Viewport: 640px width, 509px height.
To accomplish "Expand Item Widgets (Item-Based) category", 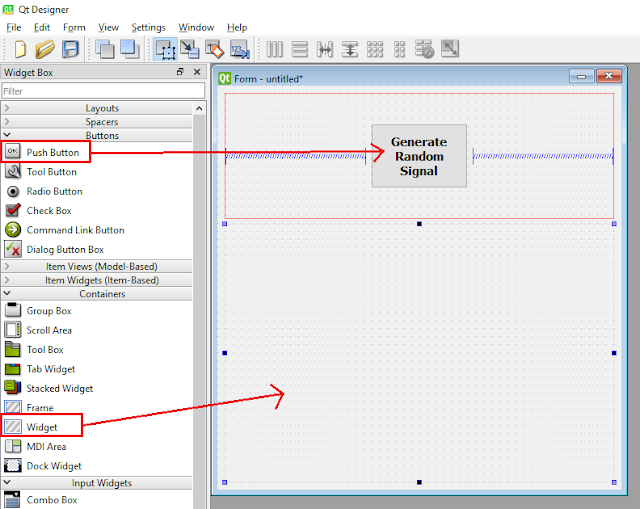I will point(97,280).
